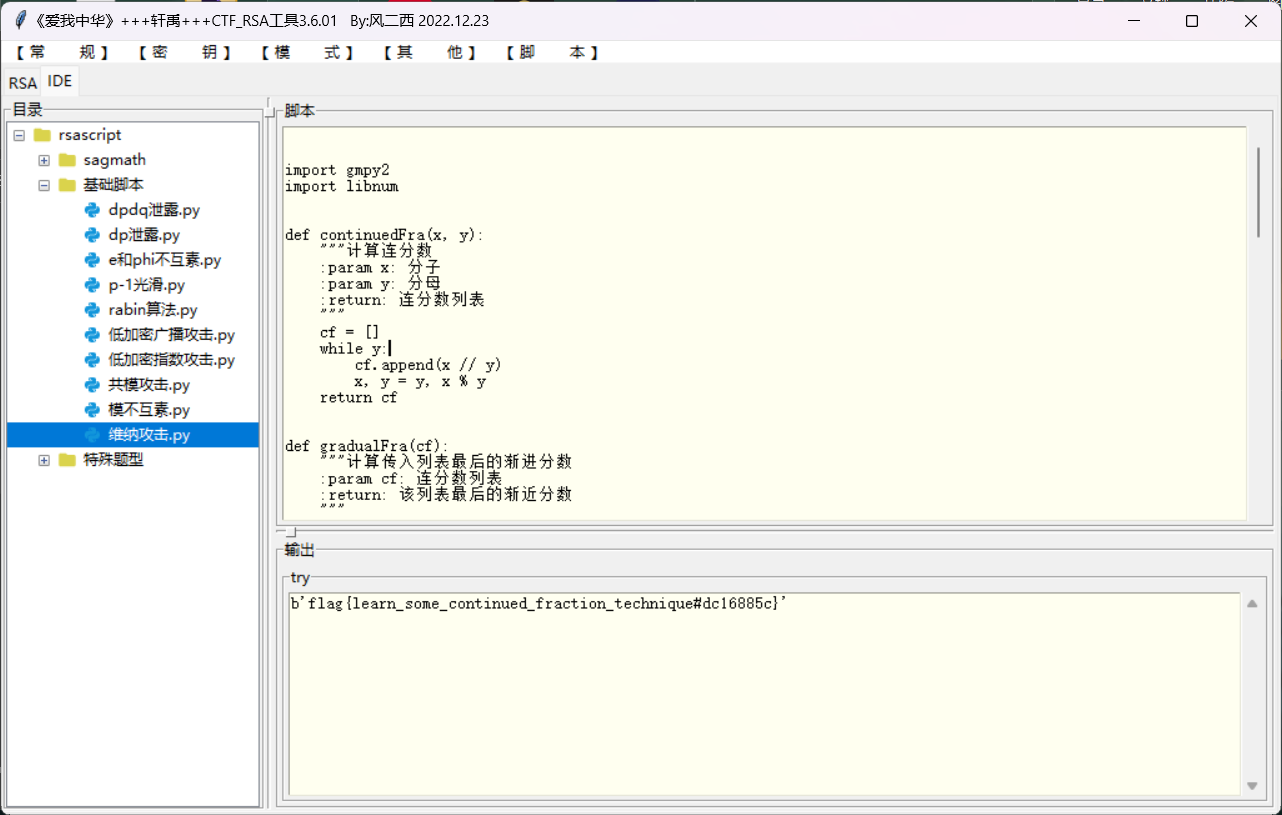This screenshot has height=815, width=1282.
Task: Click Python icon of dp泄露.py
Action: (92, 235)
